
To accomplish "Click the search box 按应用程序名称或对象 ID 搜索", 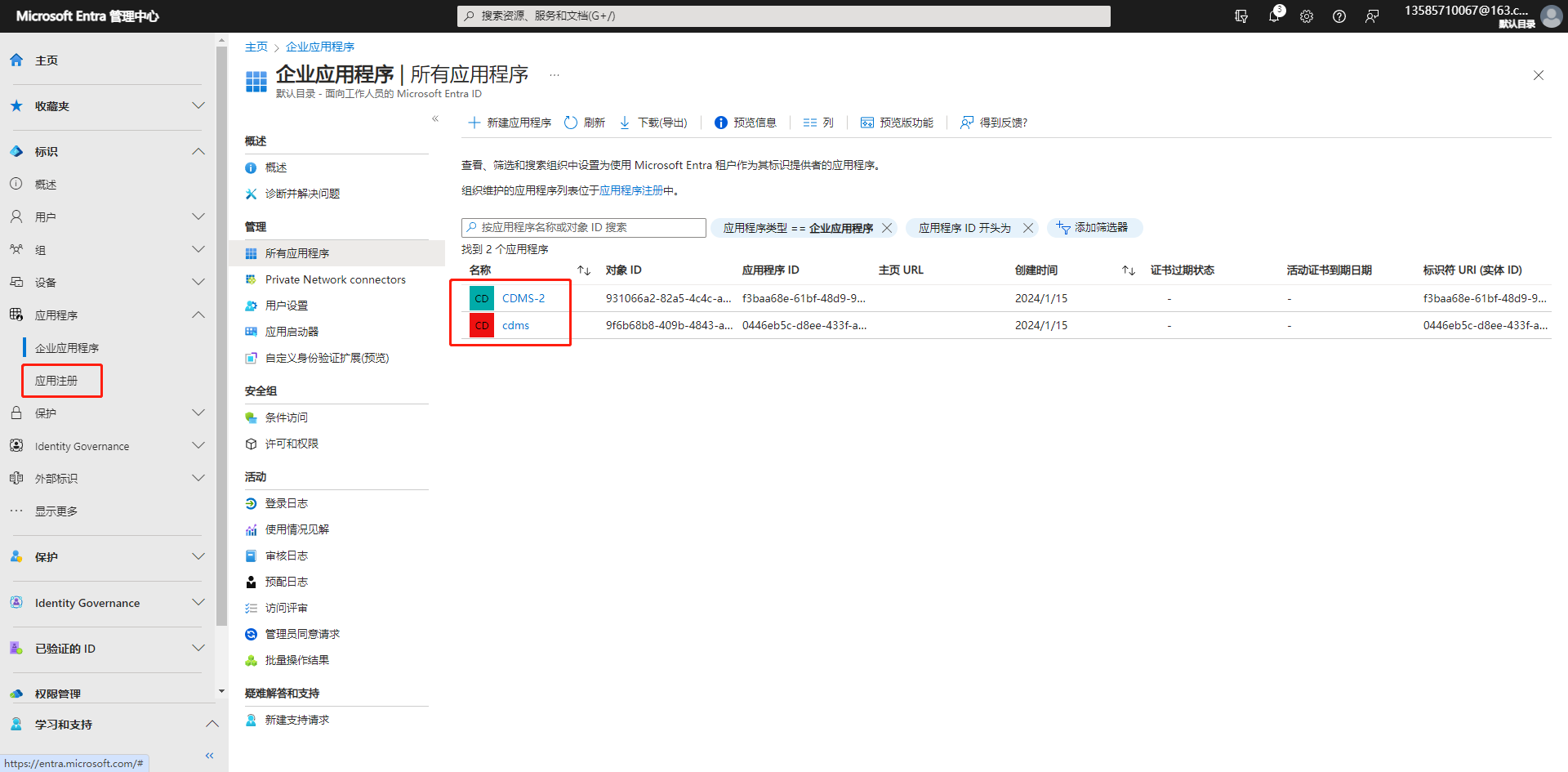I will [582, 227].
